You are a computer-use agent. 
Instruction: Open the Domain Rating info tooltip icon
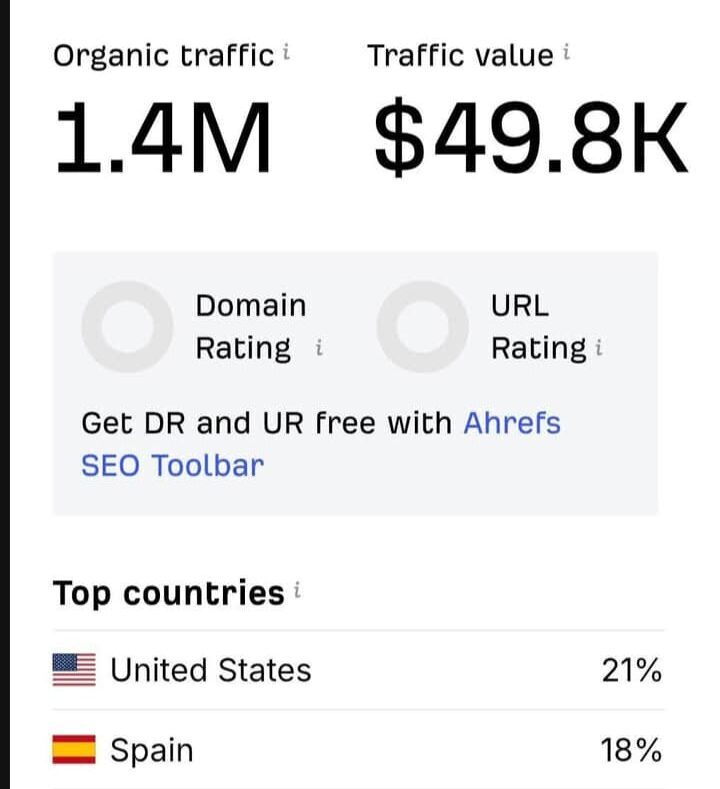pos(319,349)
